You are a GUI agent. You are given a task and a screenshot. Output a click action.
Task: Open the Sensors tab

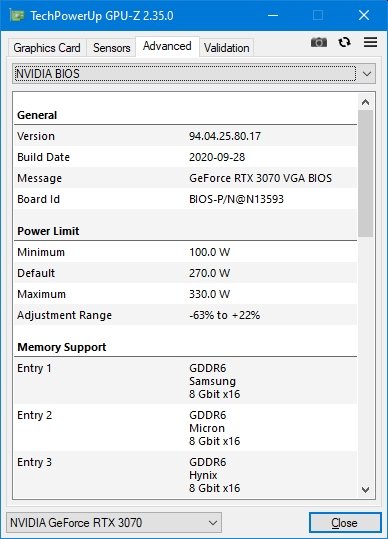[111, 48]
